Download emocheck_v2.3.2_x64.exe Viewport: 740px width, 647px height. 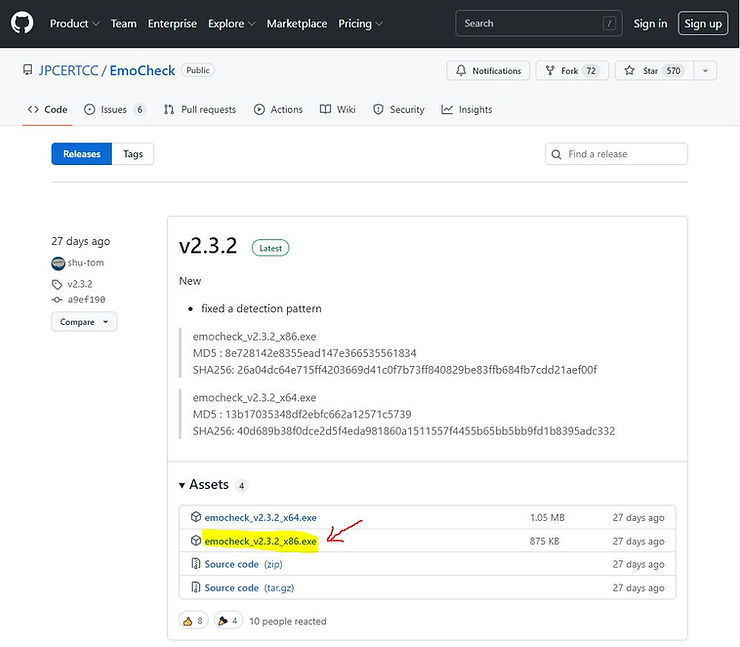[x=261, y=518]
